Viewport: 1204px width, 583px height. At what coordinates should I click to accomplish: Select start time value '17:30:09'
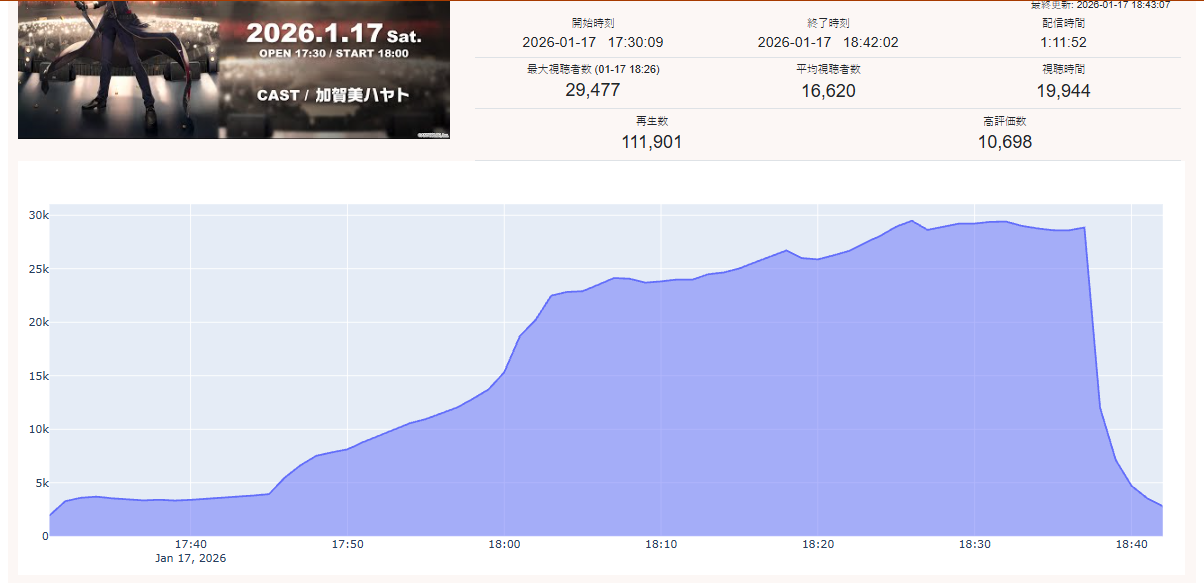click(x=636, y=42)
